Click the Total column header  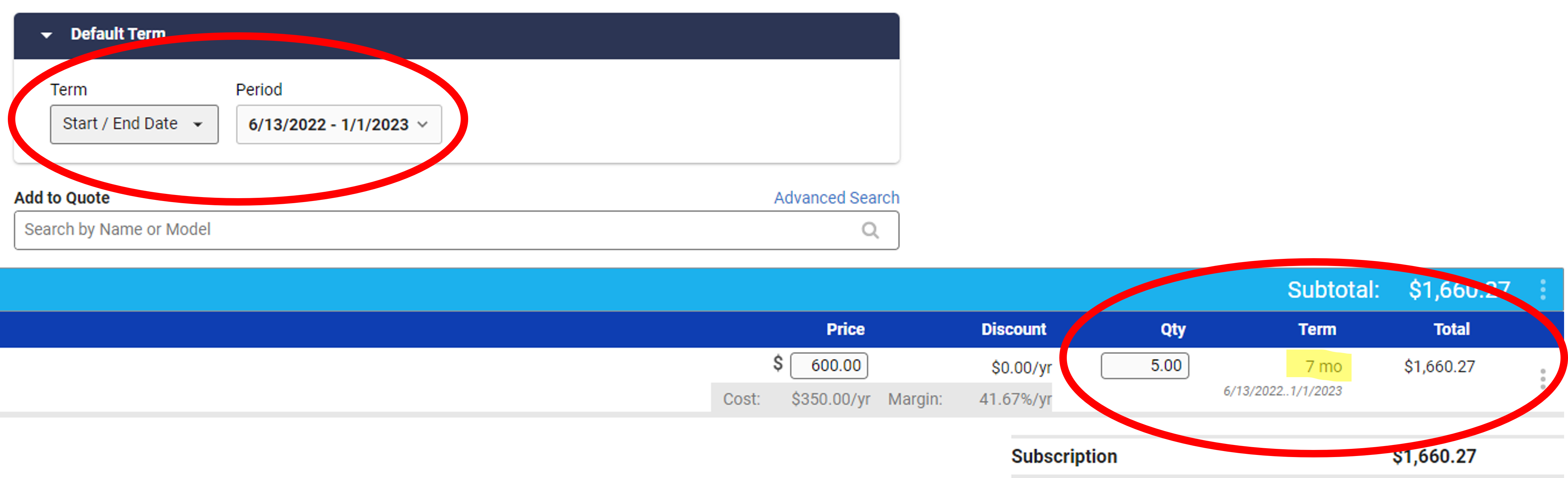(1452, 329)
